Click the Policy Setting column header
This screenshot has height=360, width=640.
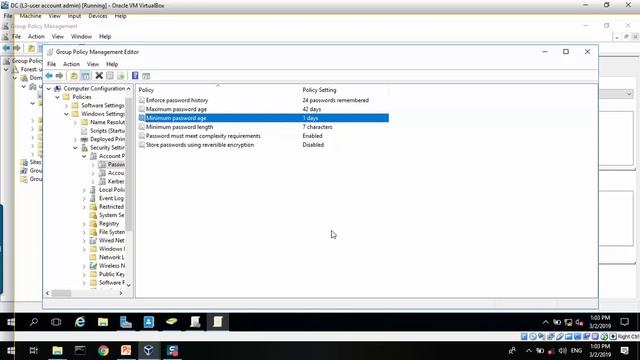pyautogui.click(x=344, y=90)
